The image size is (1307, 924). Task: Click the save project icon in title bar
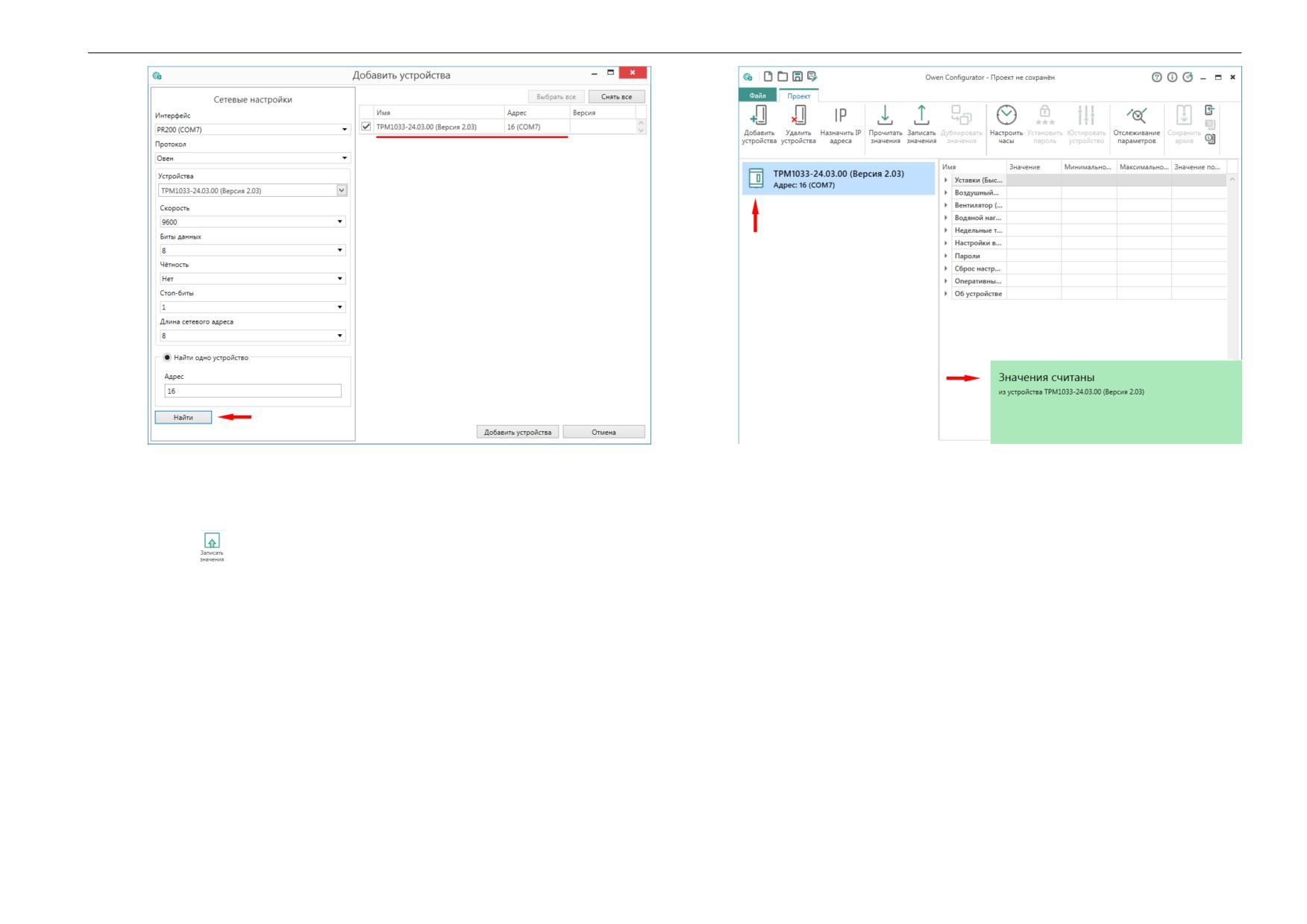pyautogui.click(x=797, y=77)
